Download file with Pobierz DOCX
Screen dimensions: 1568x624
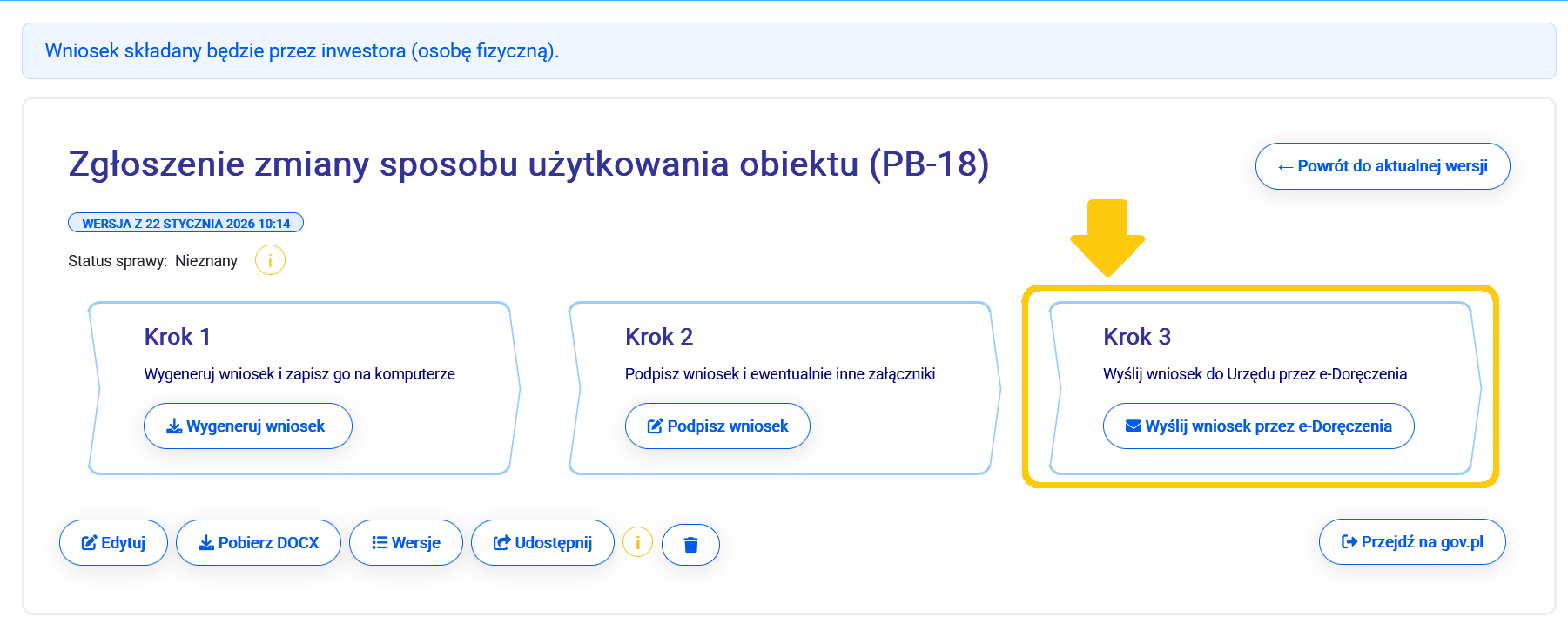259,543
